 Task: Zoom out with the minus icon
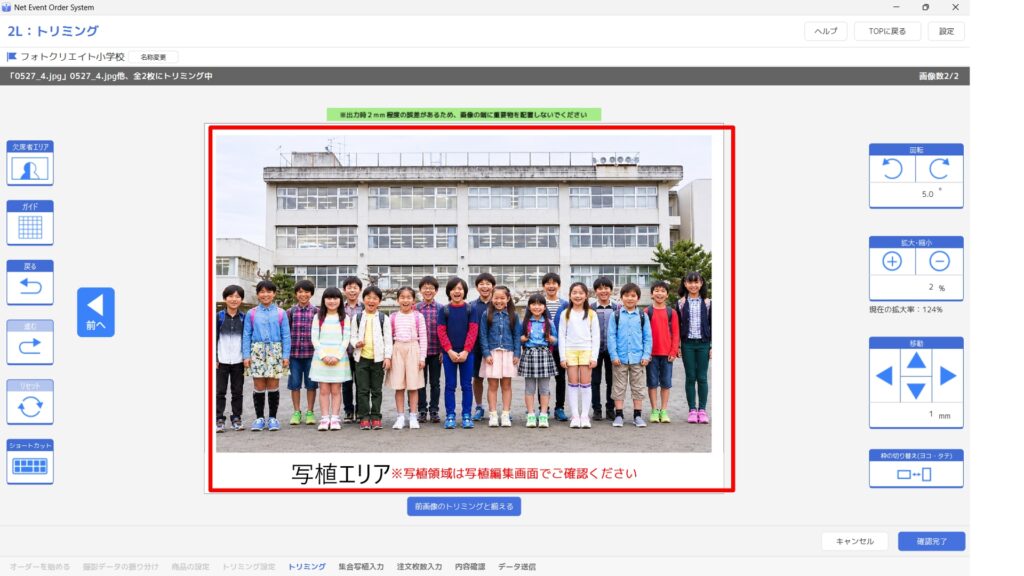(x=939, y=261)
